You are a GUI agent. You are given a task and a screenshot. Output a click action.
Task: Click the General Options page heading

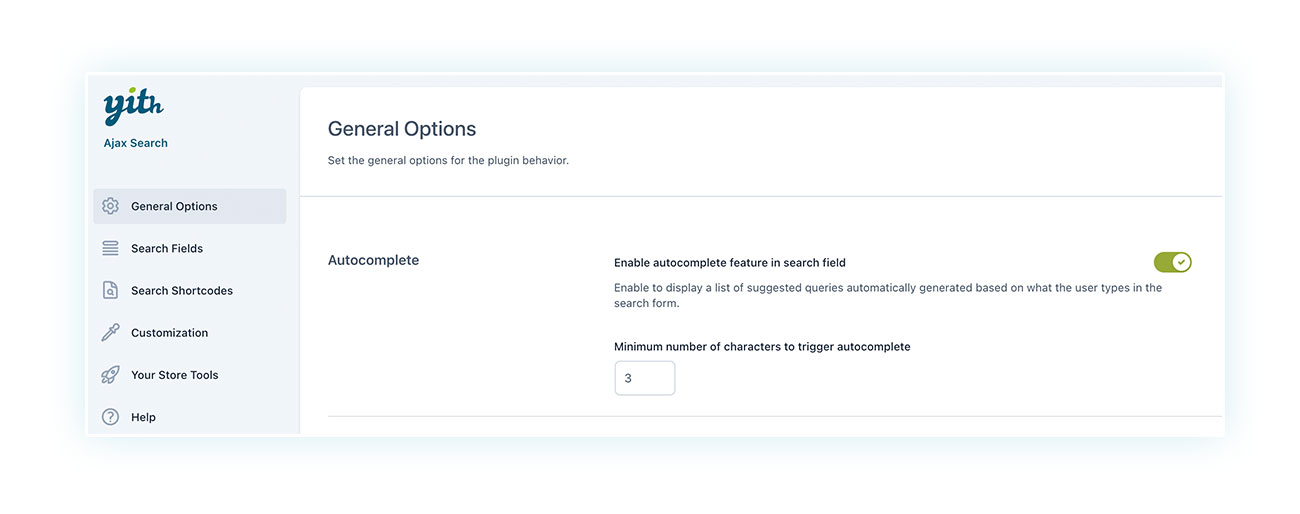402,129
